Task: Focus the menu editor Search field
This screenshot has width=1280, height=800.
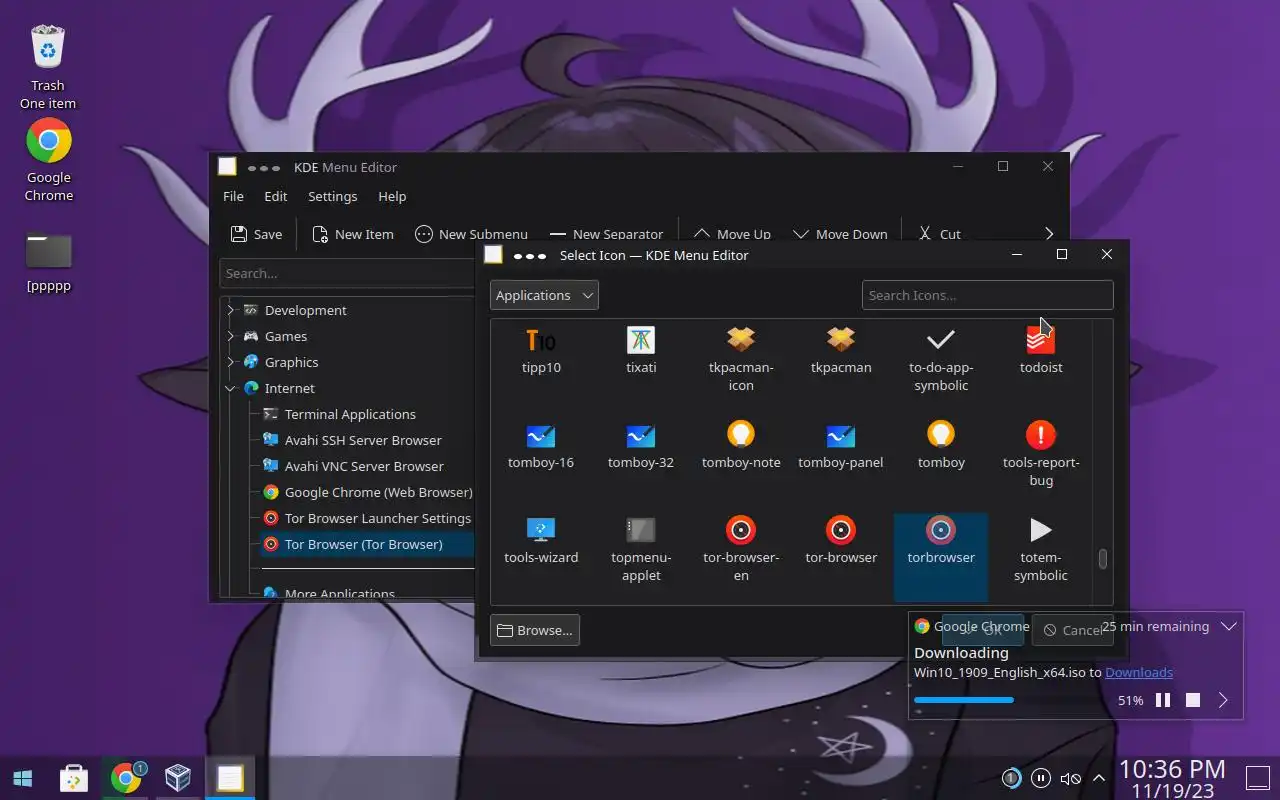Action: (x=347, y=273)
